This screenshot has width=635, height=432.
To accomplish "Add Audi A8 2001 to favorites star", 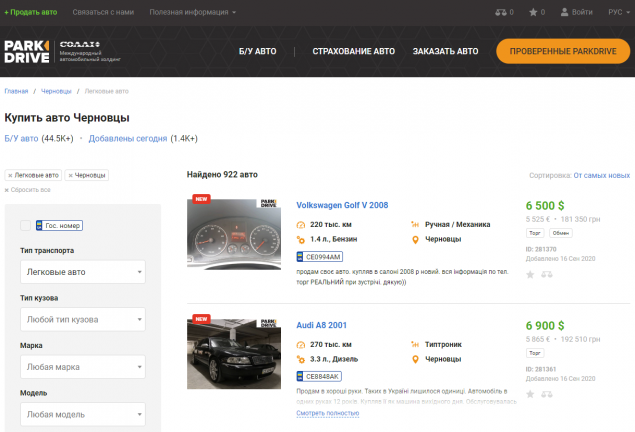I will click(530, 394).
